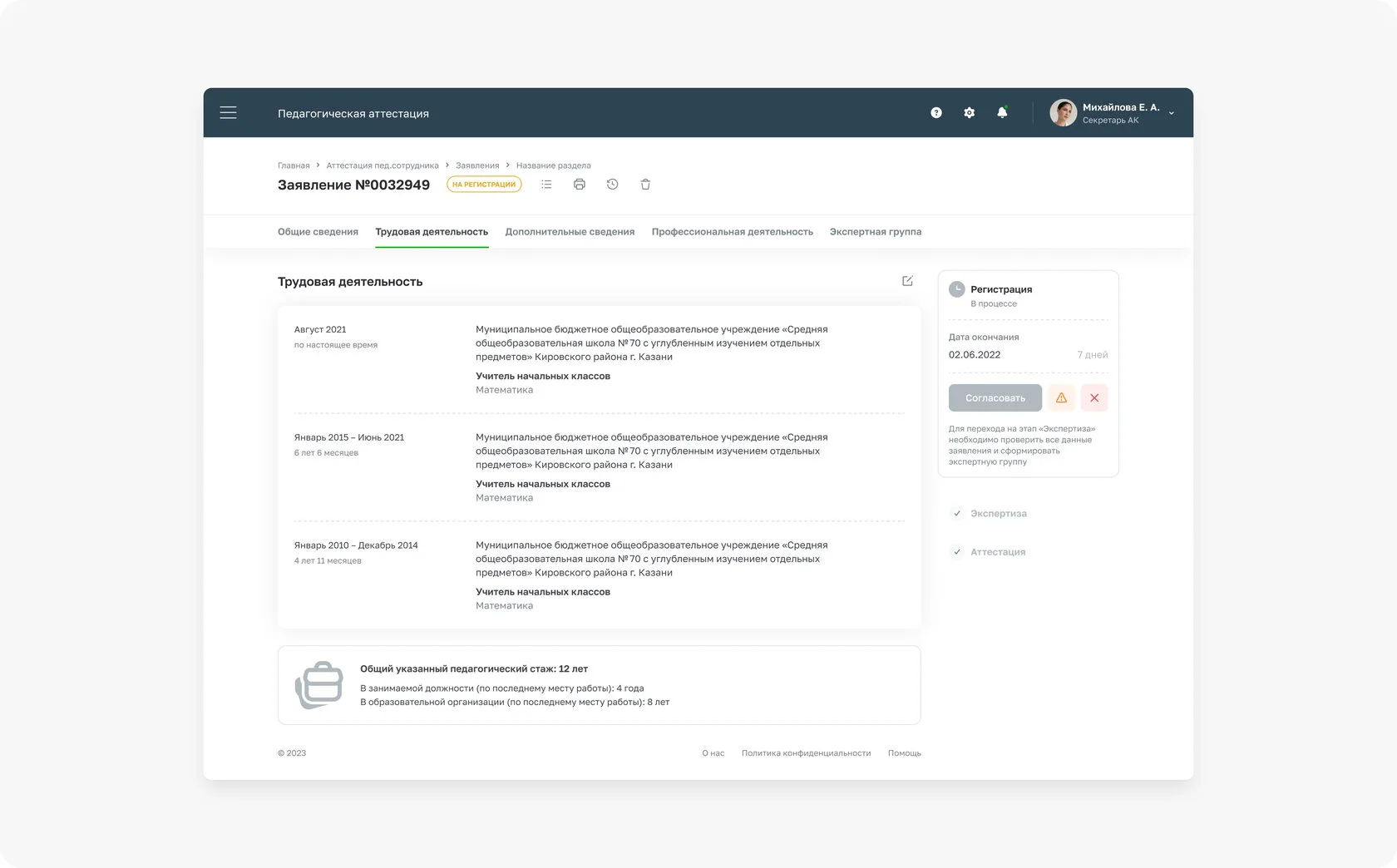This screenshot has height=868, width=1397.
Task: Click Согласовать button
Action: click(x=995, y=398)
